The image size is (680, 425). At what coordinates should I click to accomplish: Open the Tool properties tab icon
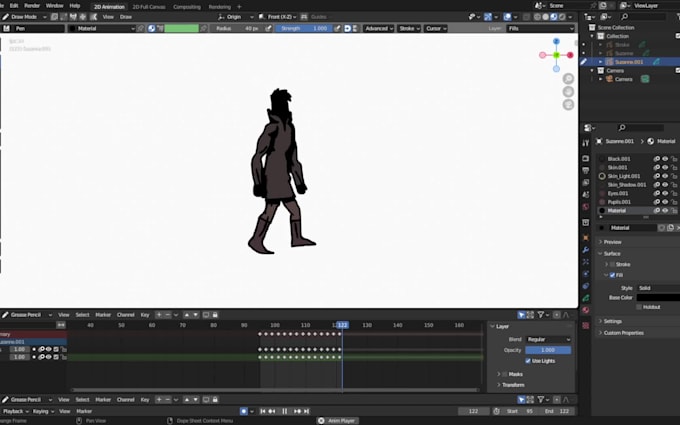point(585,143)
